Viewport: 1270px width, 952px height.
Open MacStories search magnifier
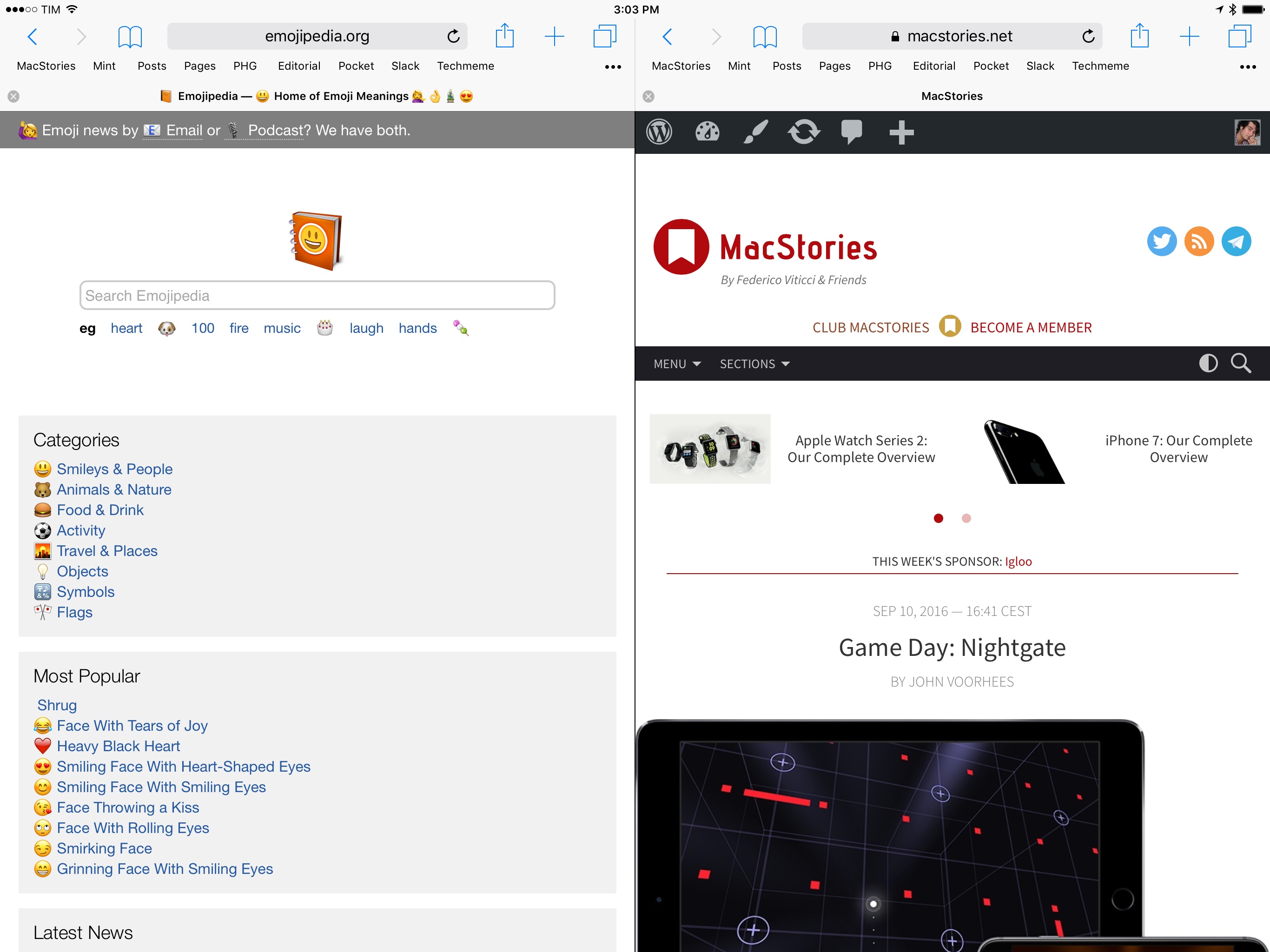tap(1241, 364)
